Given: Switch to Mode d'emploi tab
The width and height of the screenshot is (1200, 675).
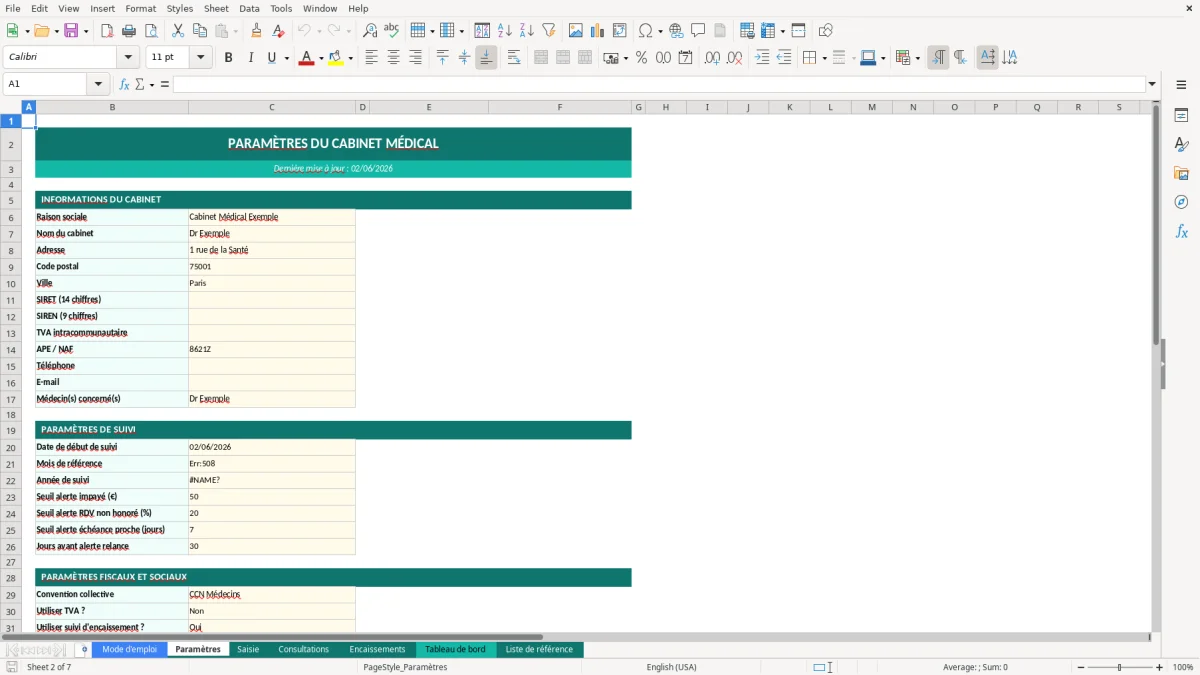Looking at the screenshot, I should click(x=129, y=649).
